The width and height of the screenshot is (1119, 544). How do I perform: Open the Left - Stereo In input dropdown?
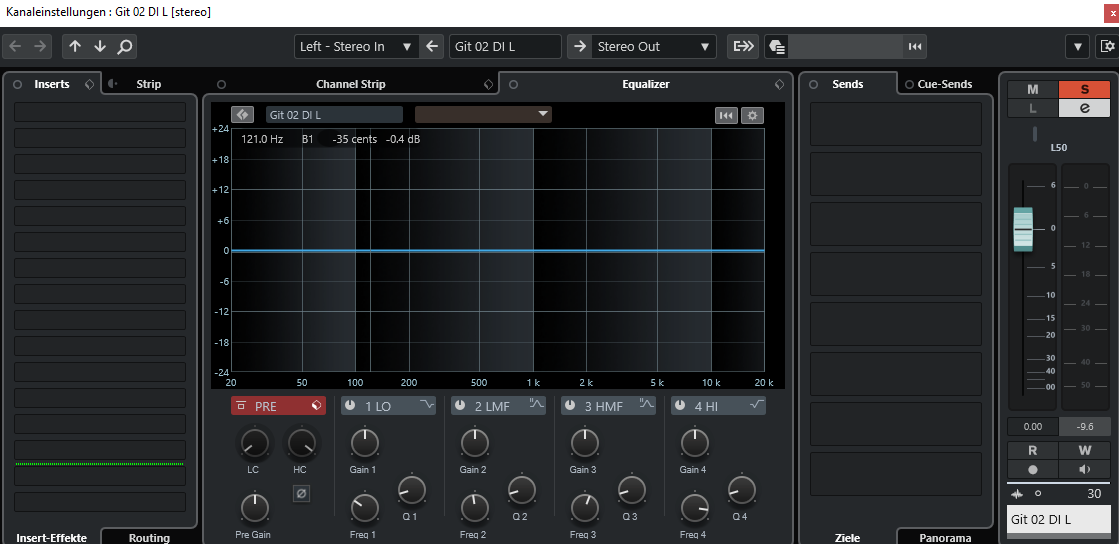coord(357,46)
